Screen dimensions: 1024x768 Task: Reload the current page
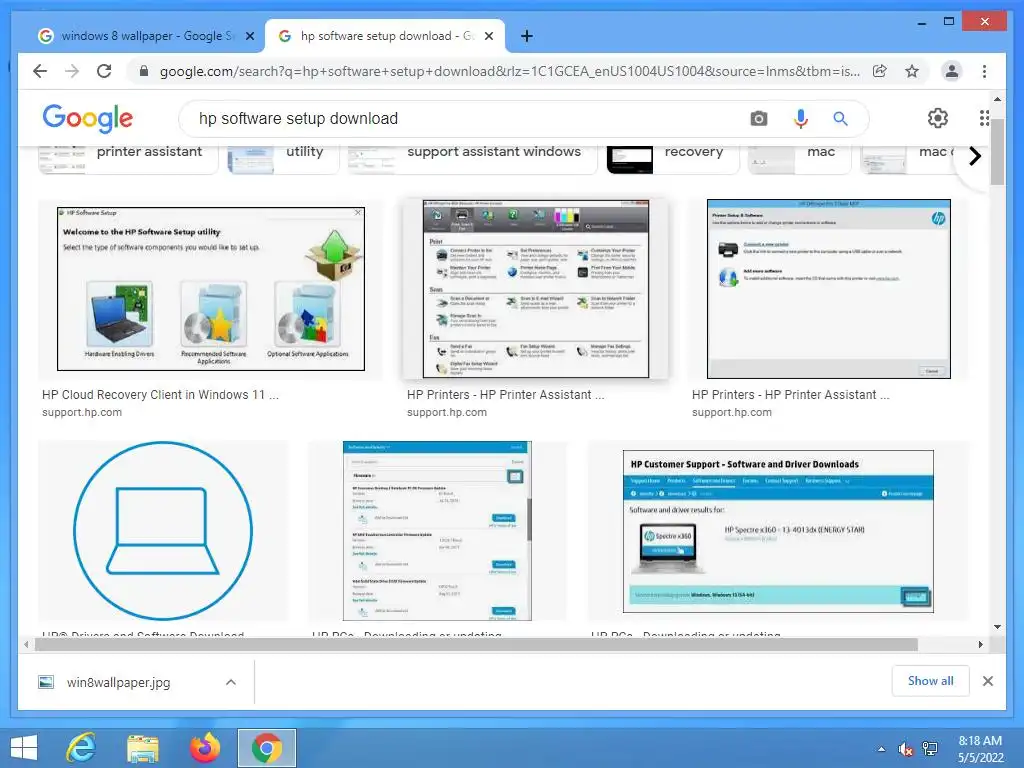(104, 71)
